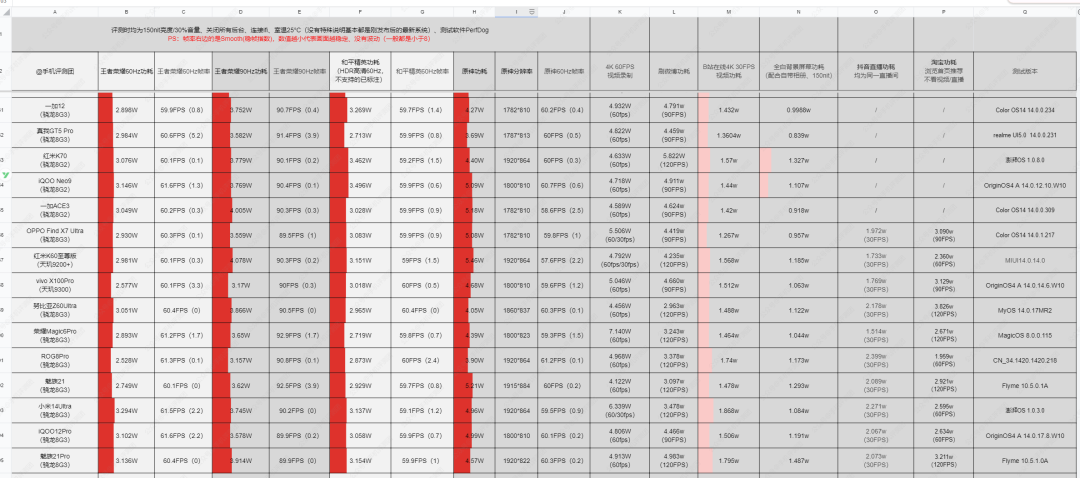1080x478 pixels.
Task: Select the '2.898W' power cell
Action: 126,110
